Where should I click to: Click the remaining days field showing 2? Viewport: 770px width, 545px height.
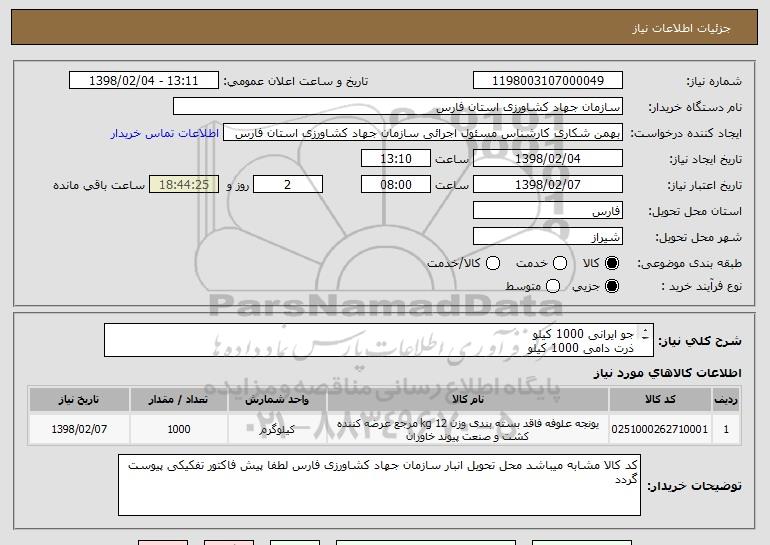point(288,185)
